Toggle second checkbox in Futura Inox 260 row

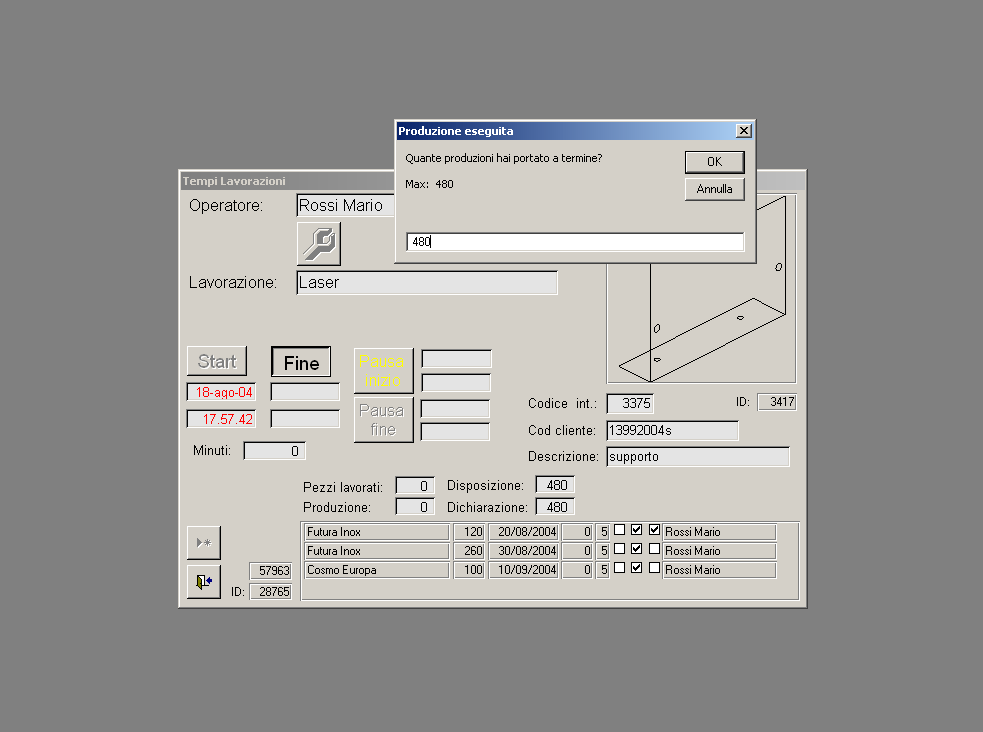coord(636,548)
